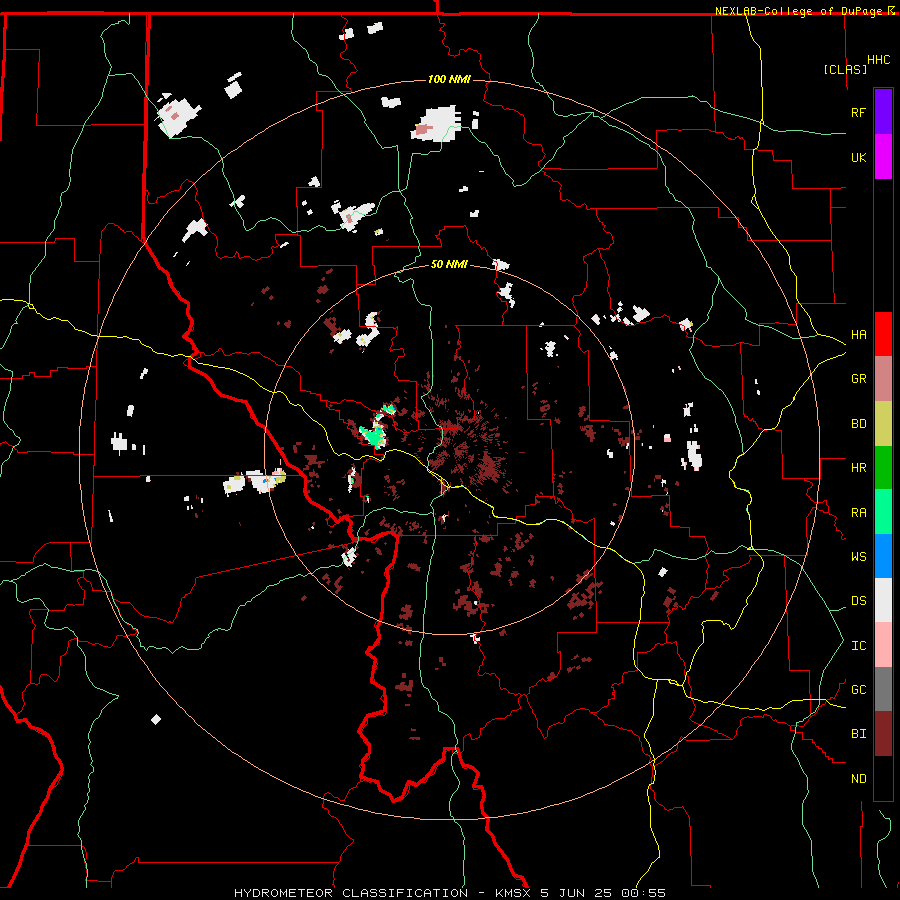
Task: Click the UK legend label
Action: tap(859, 157)
